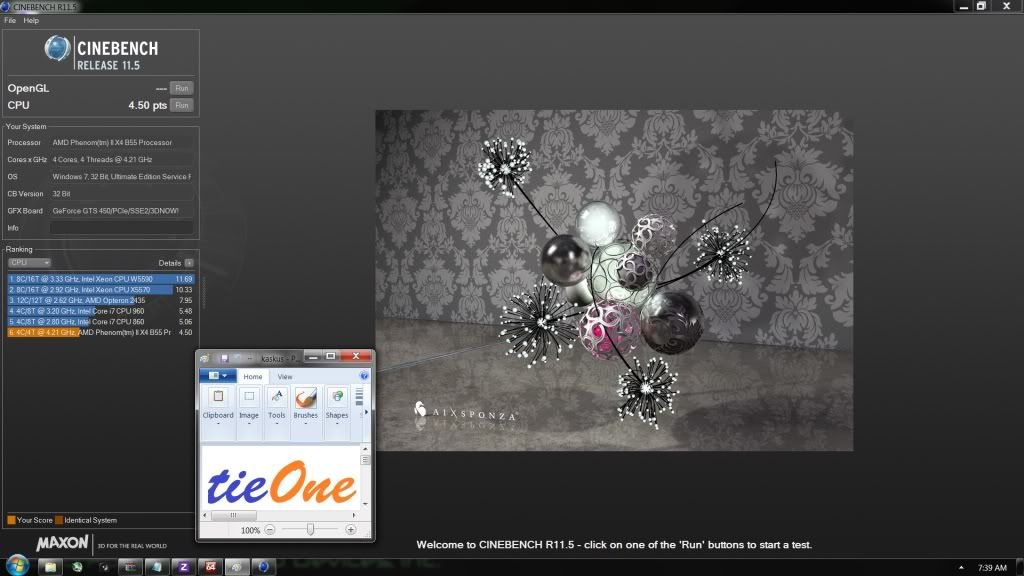Open the line Size selector in Paint

click(359, 396)
